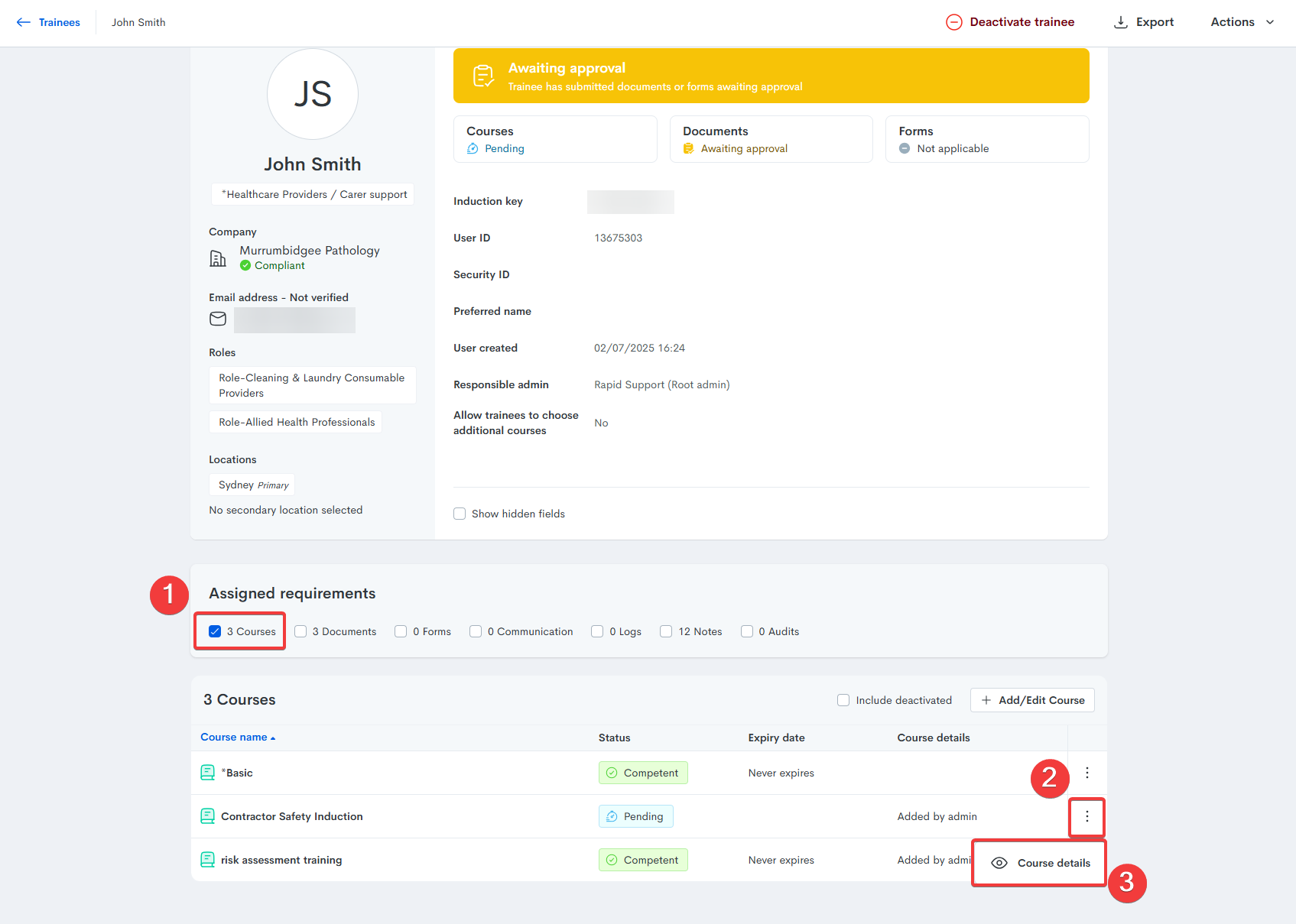Open the Contractor Safety Induction three-dot menu

1086,817
